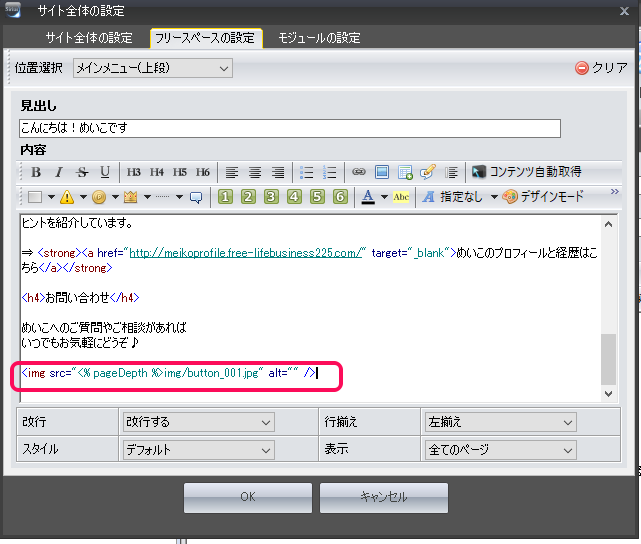Switch to the モジュールの設定 tab
The image size is (641, 544).
(x=318, y=38)
